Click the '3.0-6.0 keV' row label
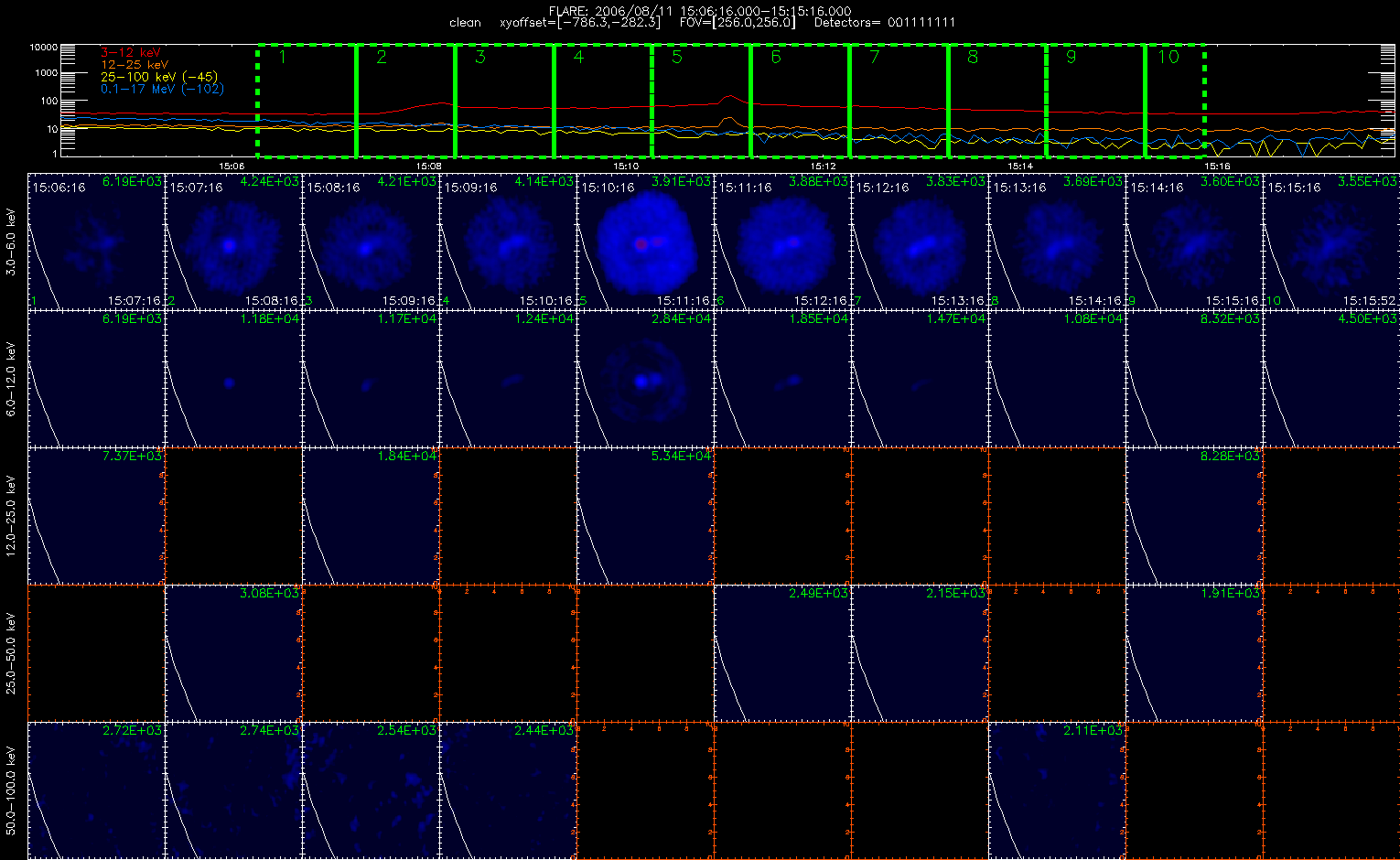This screenshot has height=860, width=1400. (x=11, y=242)
